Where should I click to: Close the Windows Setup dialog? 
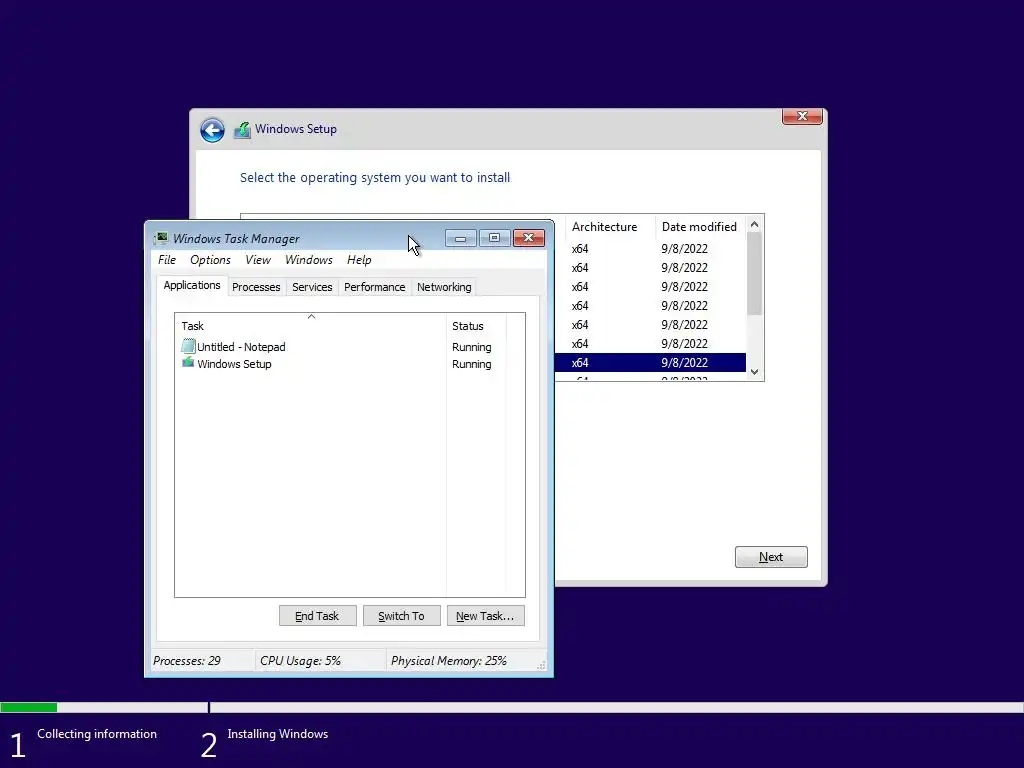pyautogui.click(x=802, y=116)
